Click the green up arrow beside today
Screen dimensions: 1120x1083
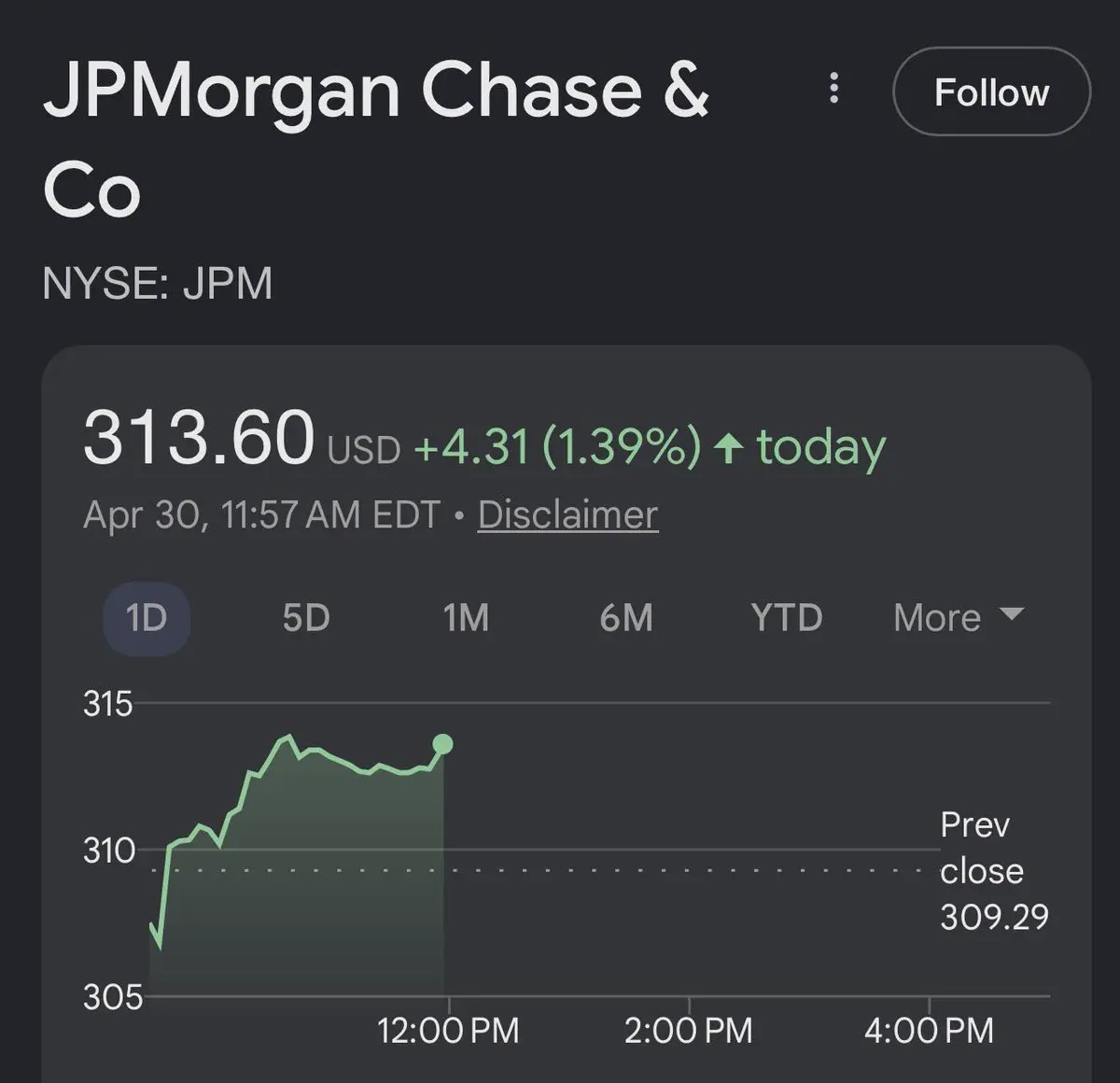tap(728, 448)
